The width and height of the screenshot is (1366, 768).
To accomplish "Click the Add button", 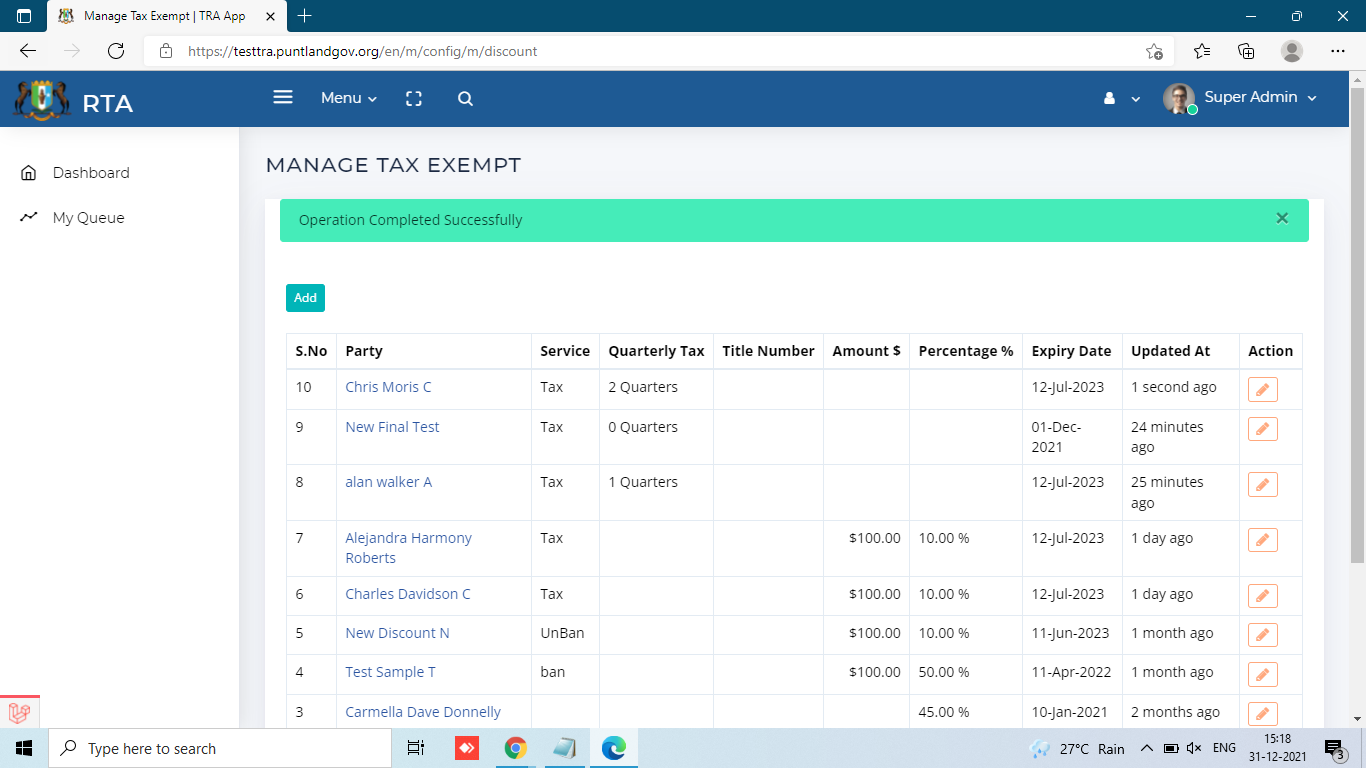I will click(x=305, y=298).
